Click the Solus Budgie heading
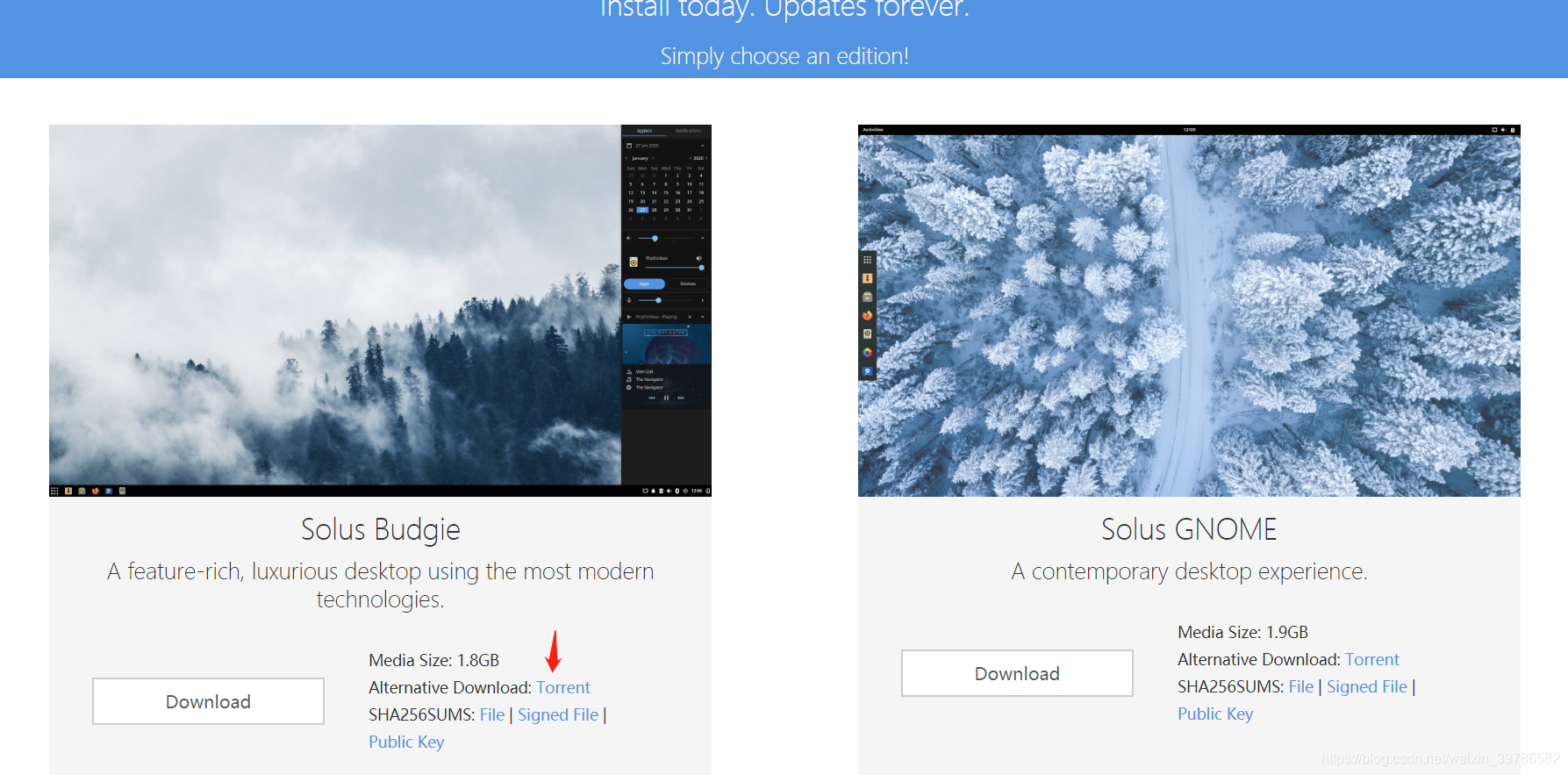The image size is (1568, 775). tap(380, 529)
